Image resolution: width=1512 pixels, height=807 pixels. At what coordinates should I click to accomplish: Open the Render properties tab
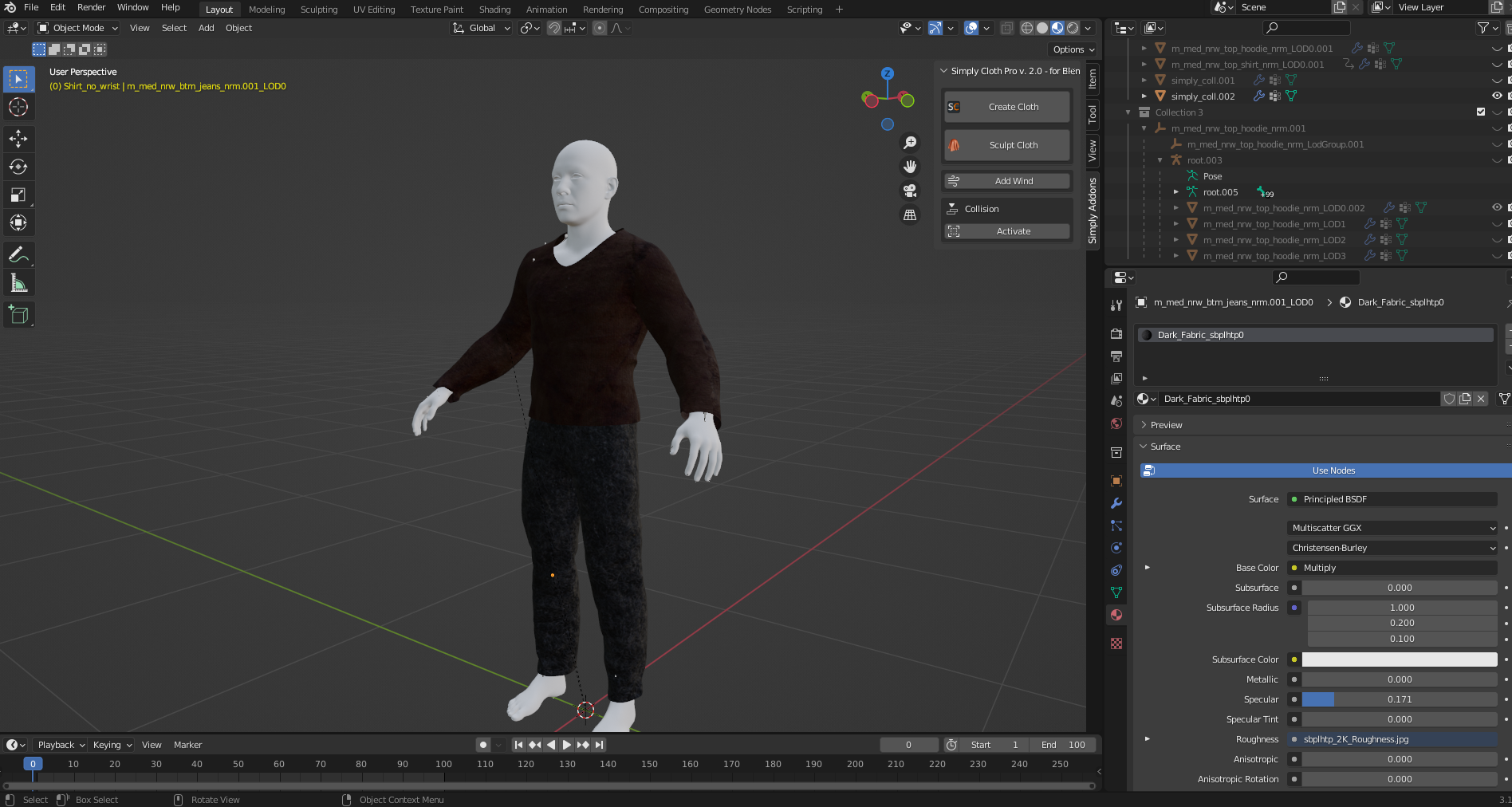pyautogui.click(x=1116, y=334)
